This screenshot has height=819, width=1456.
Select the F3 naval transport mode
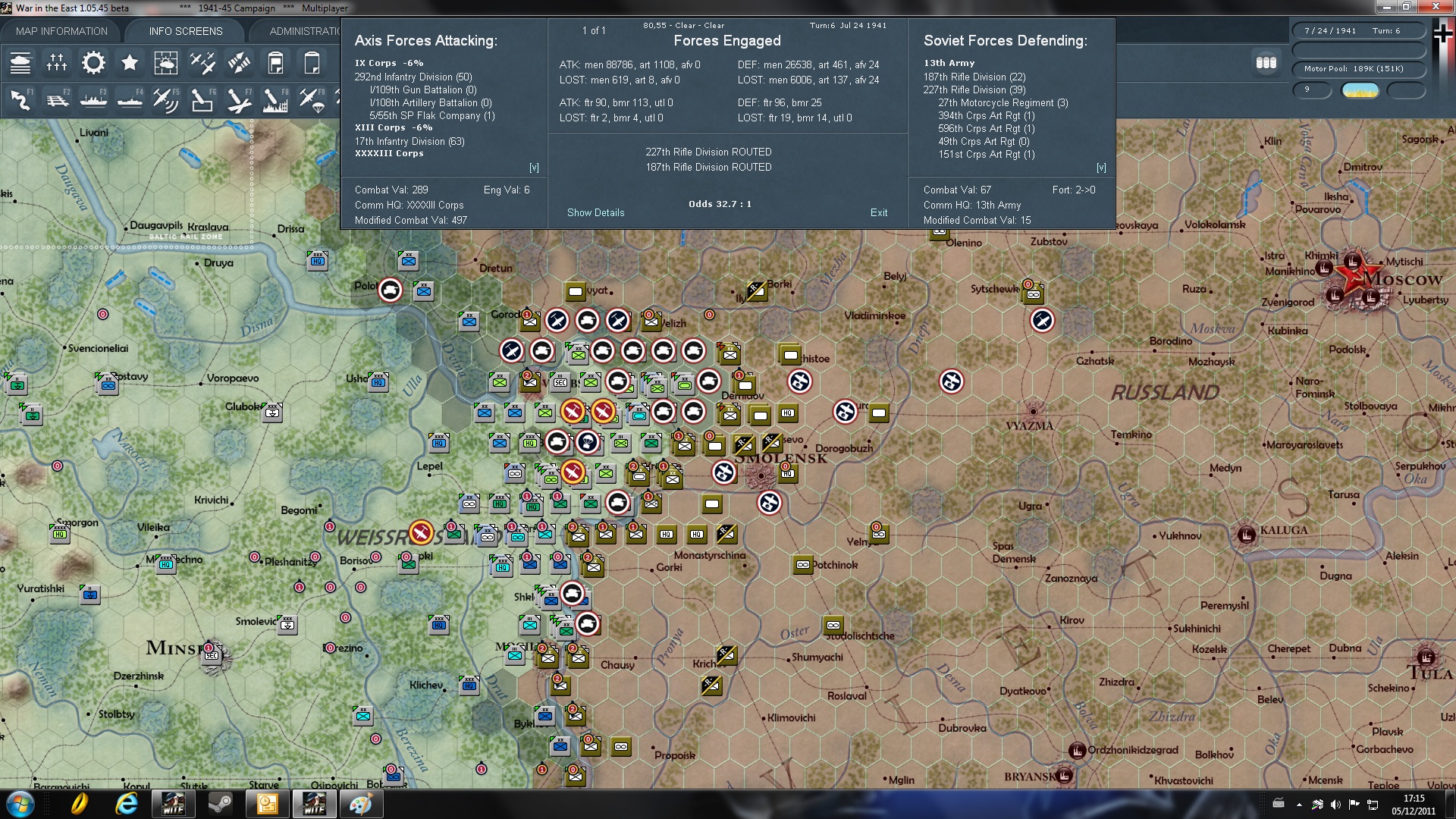coord(93,100)
